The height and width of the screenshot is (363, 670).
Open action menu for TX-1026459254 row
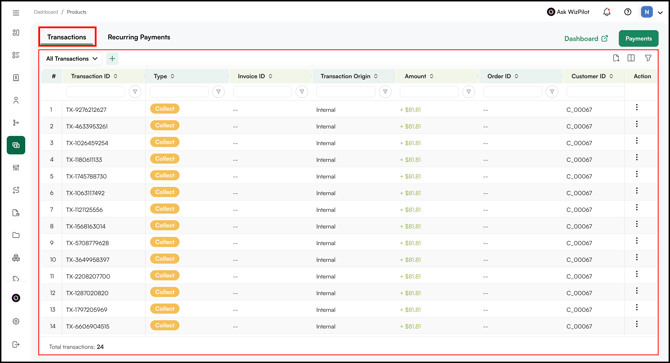(637, 141)
